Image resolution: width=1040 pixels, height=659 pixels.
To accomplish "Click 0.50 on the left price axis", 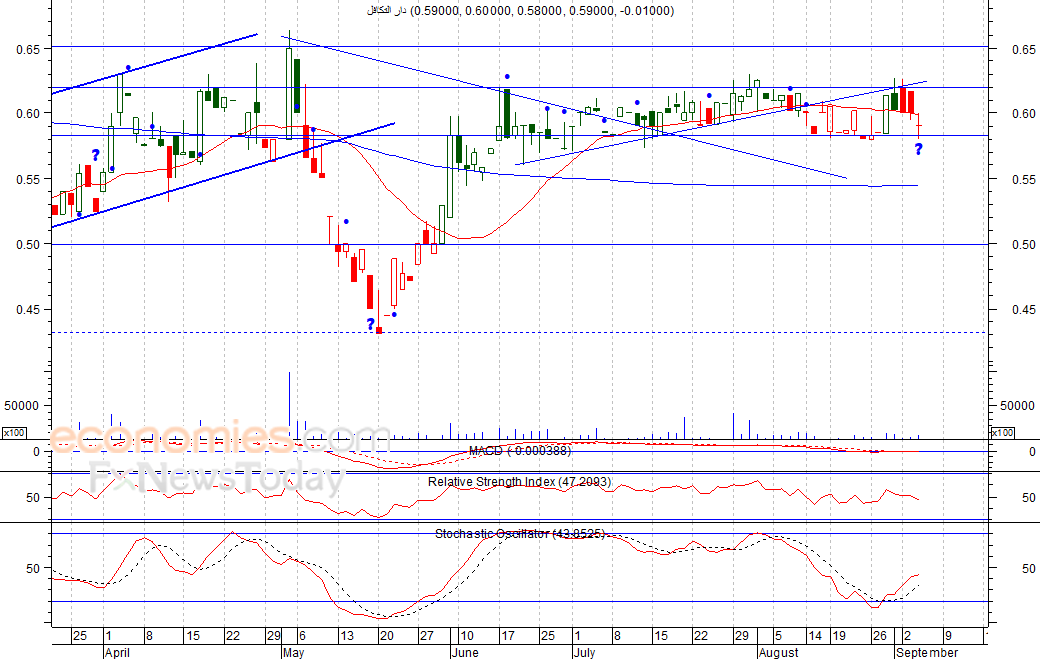I will click(28, 244).
